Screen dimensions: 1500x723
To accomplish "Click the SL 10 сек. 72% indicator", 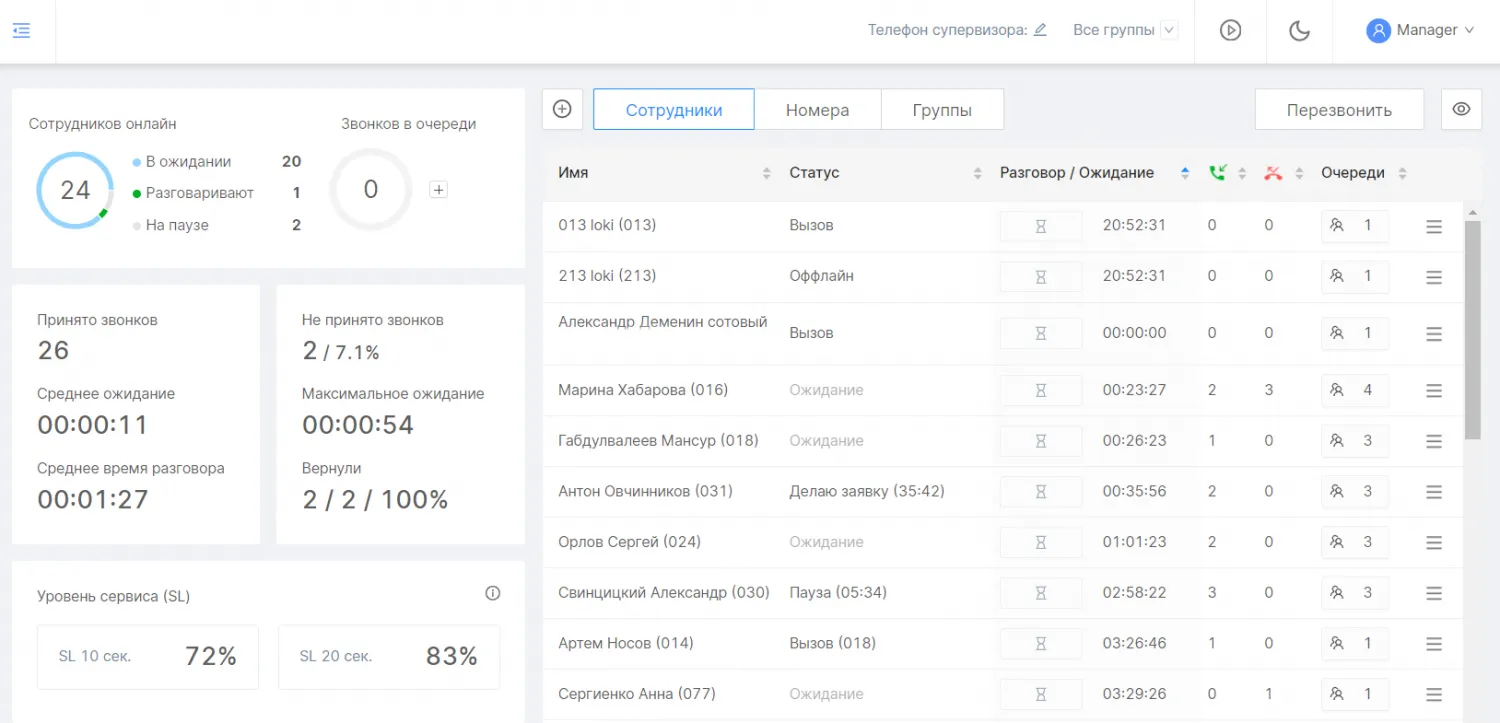I will point(147,656).
